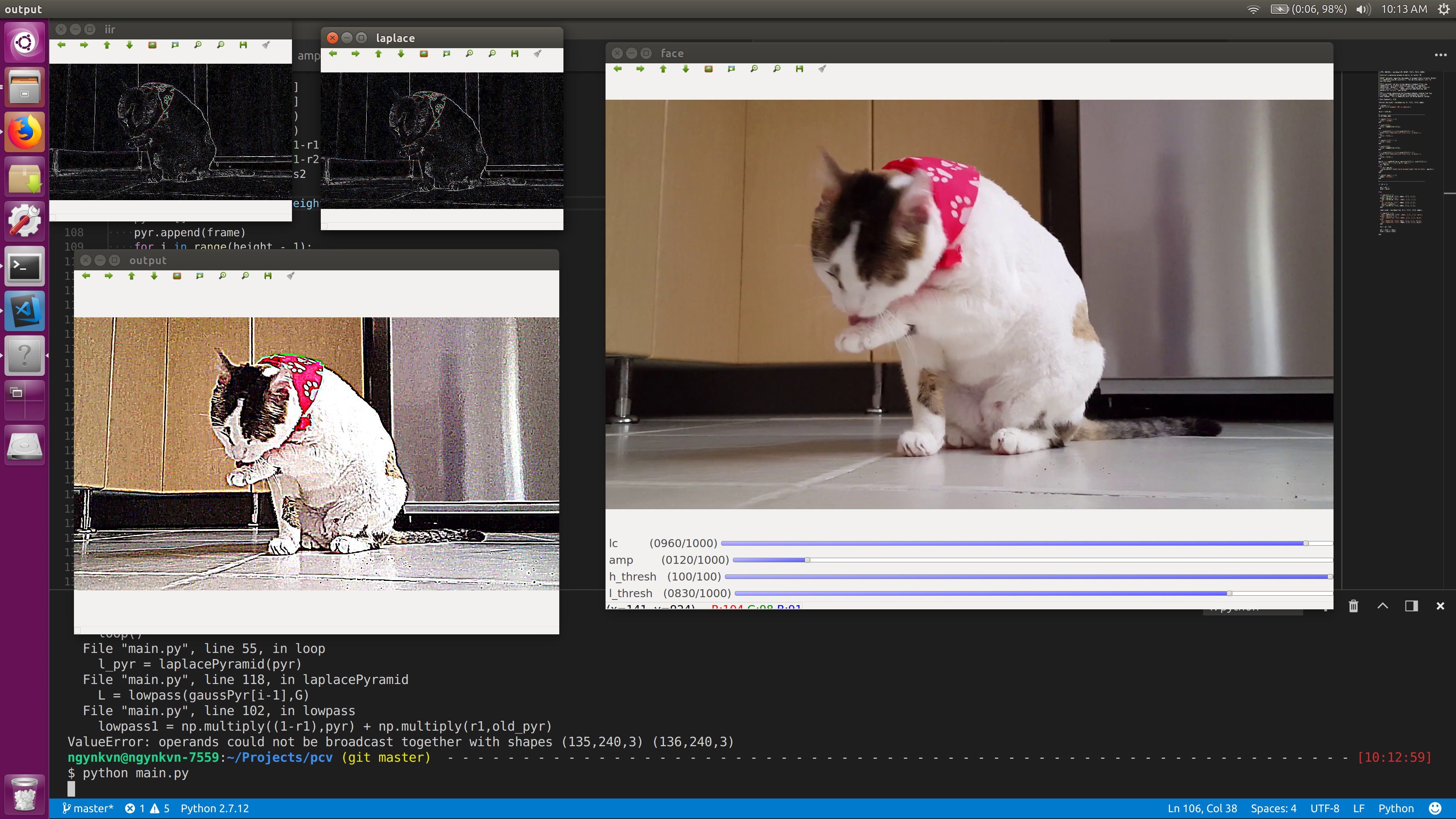Select Python 2.7.12 interpreter in status bar
The width and height of the screenshot is (1456, 819).
[215, 808]
